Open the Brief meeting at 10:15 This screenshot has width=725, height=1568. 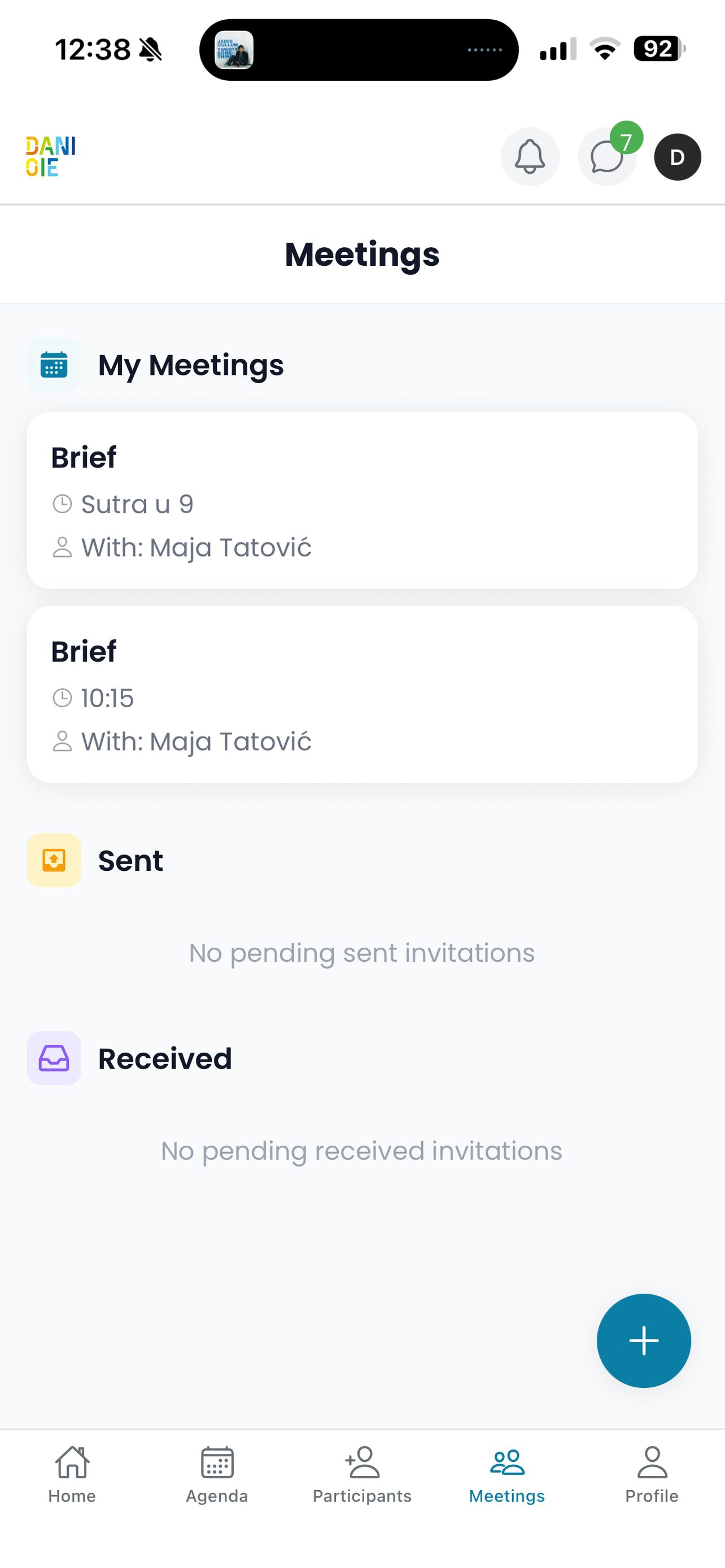tap(362, 694)
